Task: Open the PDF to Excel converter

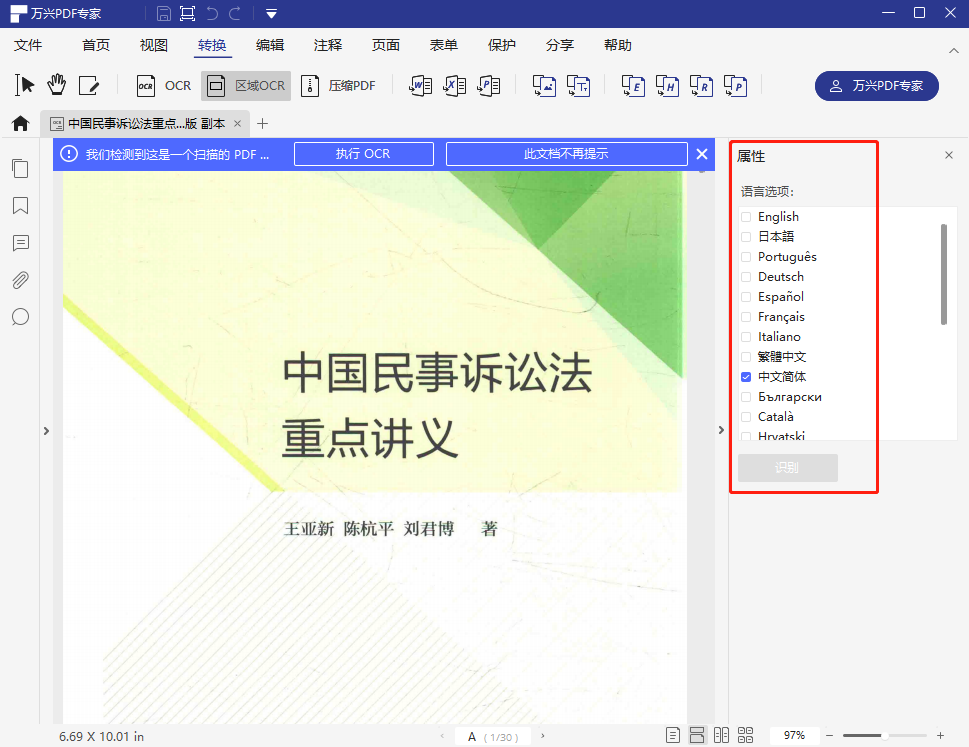Action: click(455, 86)
